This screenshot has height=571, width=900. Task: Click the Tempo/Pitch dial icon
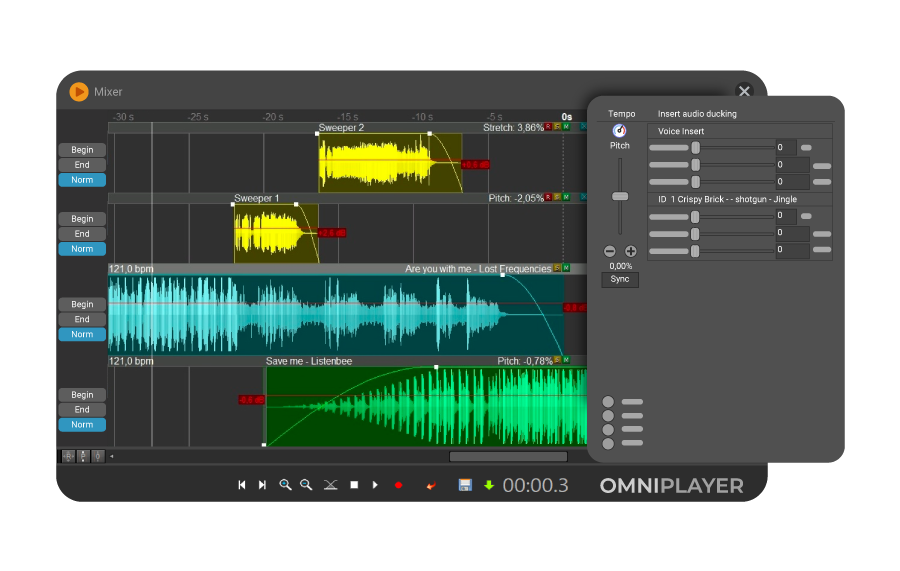pyautogui.click(x=619, y=130)
